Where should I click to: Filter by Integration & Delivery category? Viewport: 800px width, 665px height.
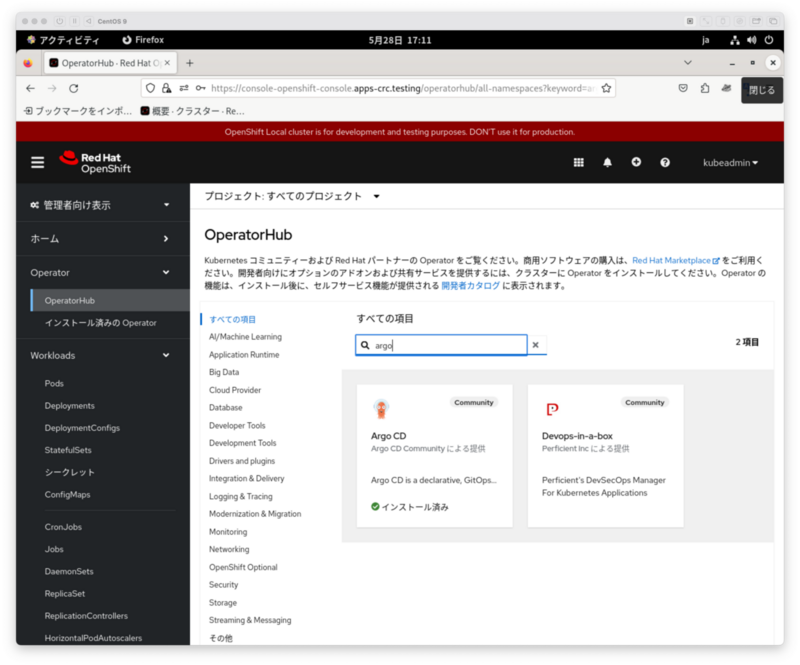(246, 478)
